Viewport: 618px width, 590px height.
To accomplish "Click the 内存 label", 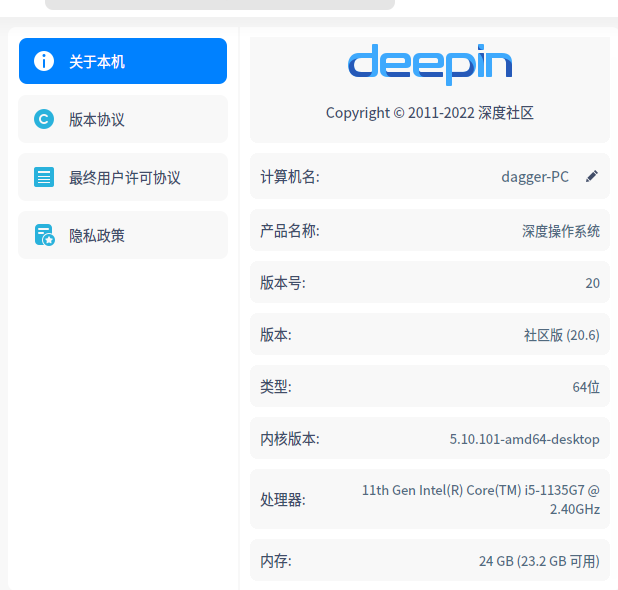I will [x=275, y=561].
